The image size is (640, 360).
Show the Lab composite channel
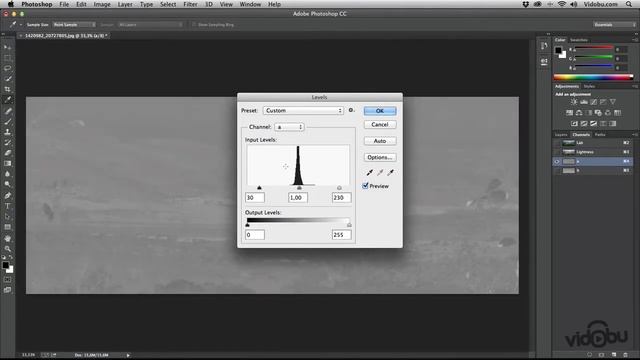(x=557, y=143)
